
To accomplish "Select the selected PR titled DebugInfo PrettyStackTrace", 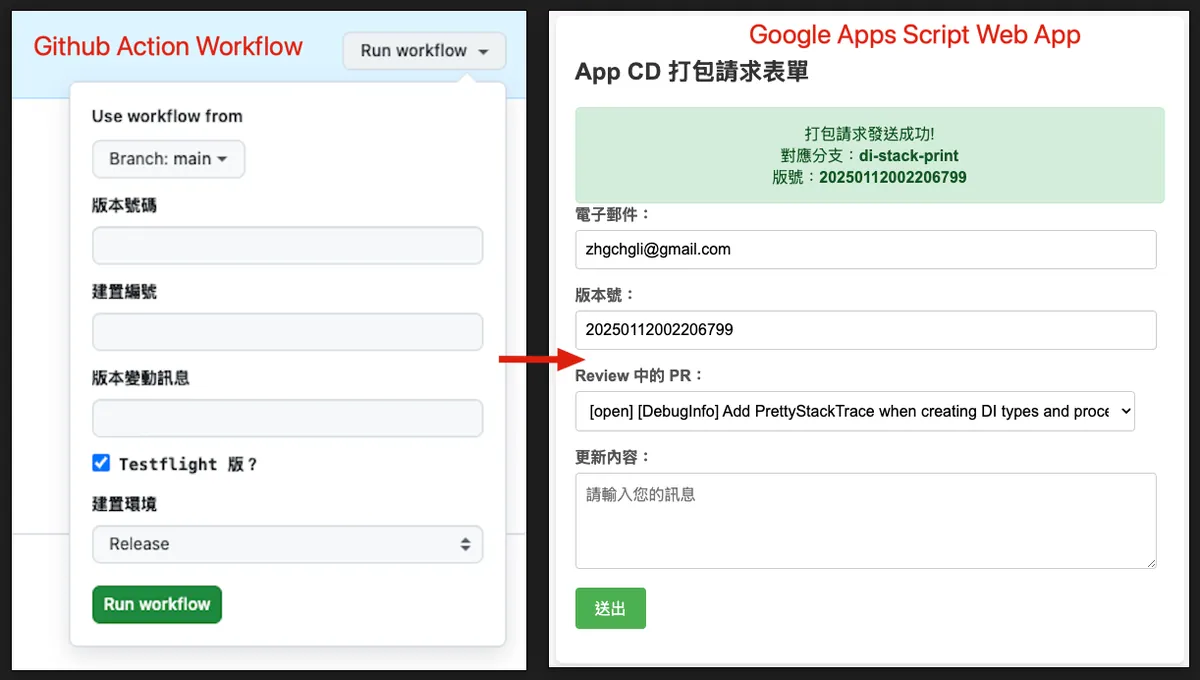I will 854,411.
